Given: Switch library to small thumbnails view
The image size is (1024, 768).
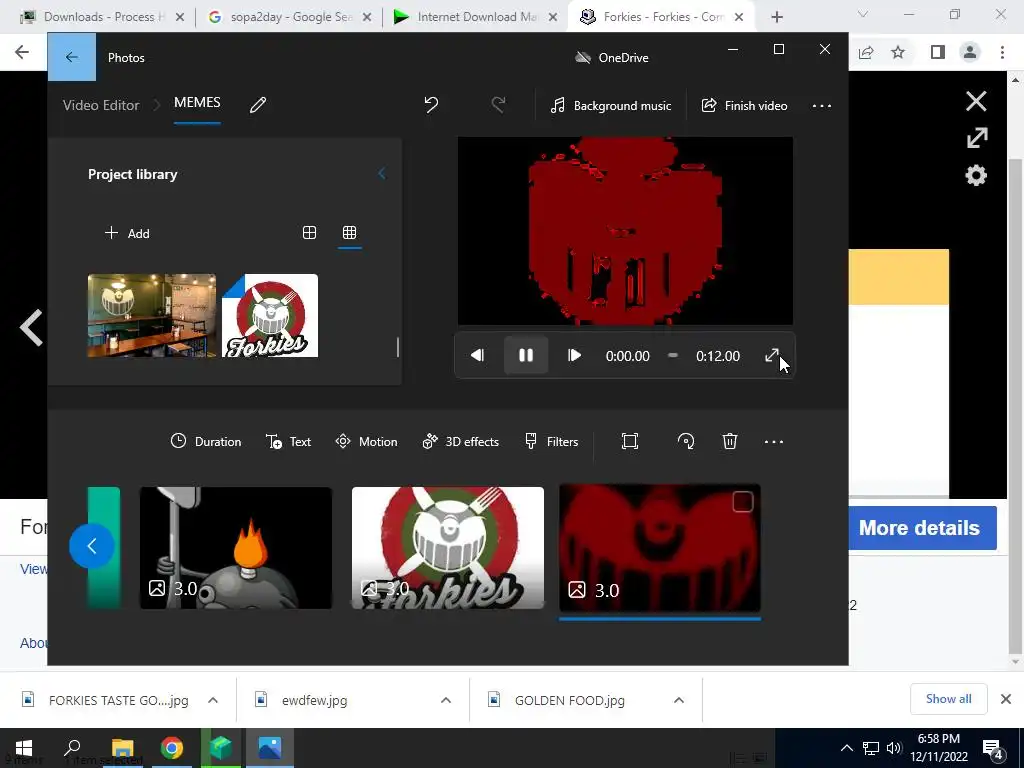Looking at the screenshot, I should (x=349, y=232).
